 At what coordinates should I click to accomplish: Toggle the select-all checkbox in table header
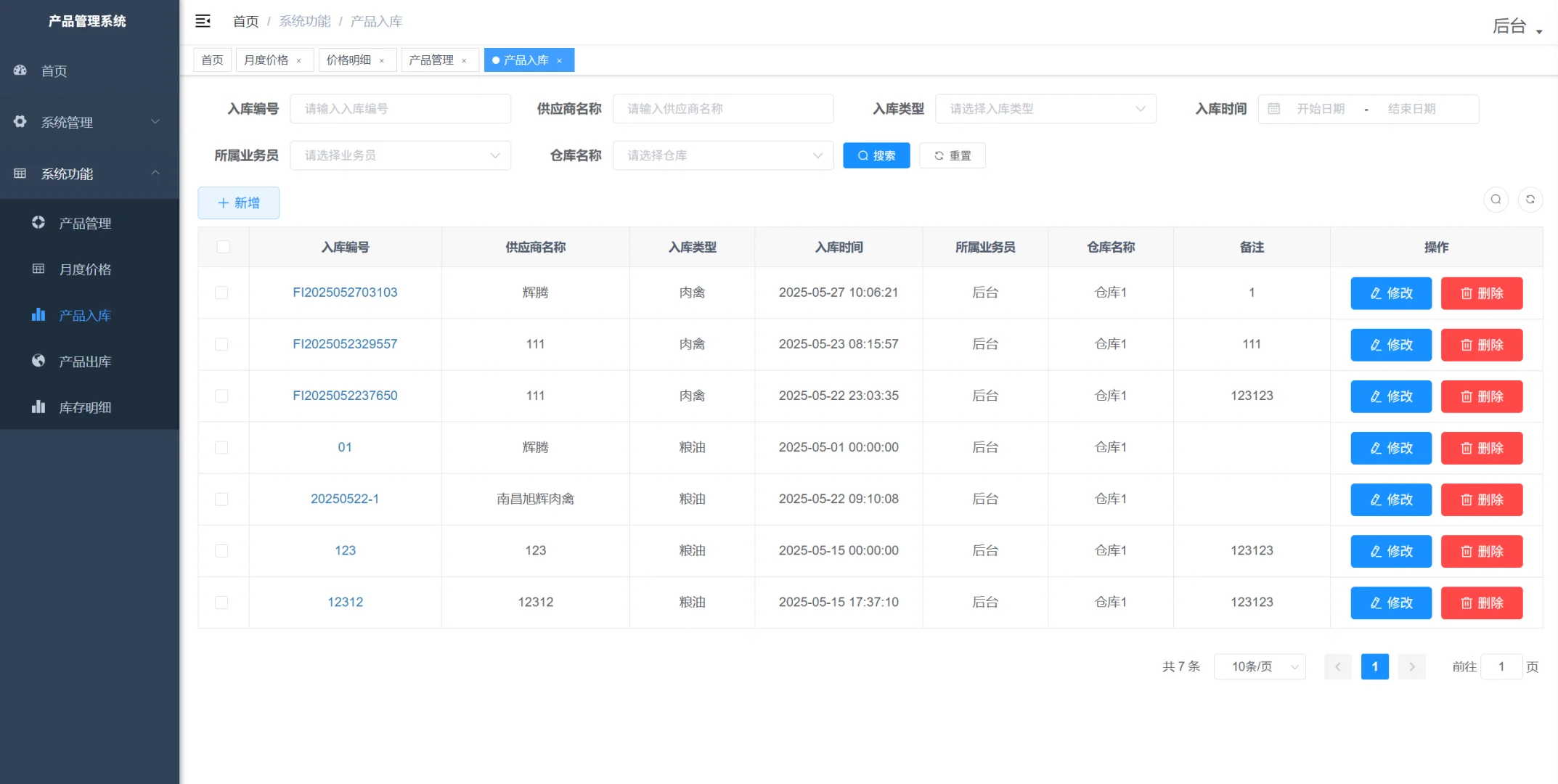[x=223, y=247]
